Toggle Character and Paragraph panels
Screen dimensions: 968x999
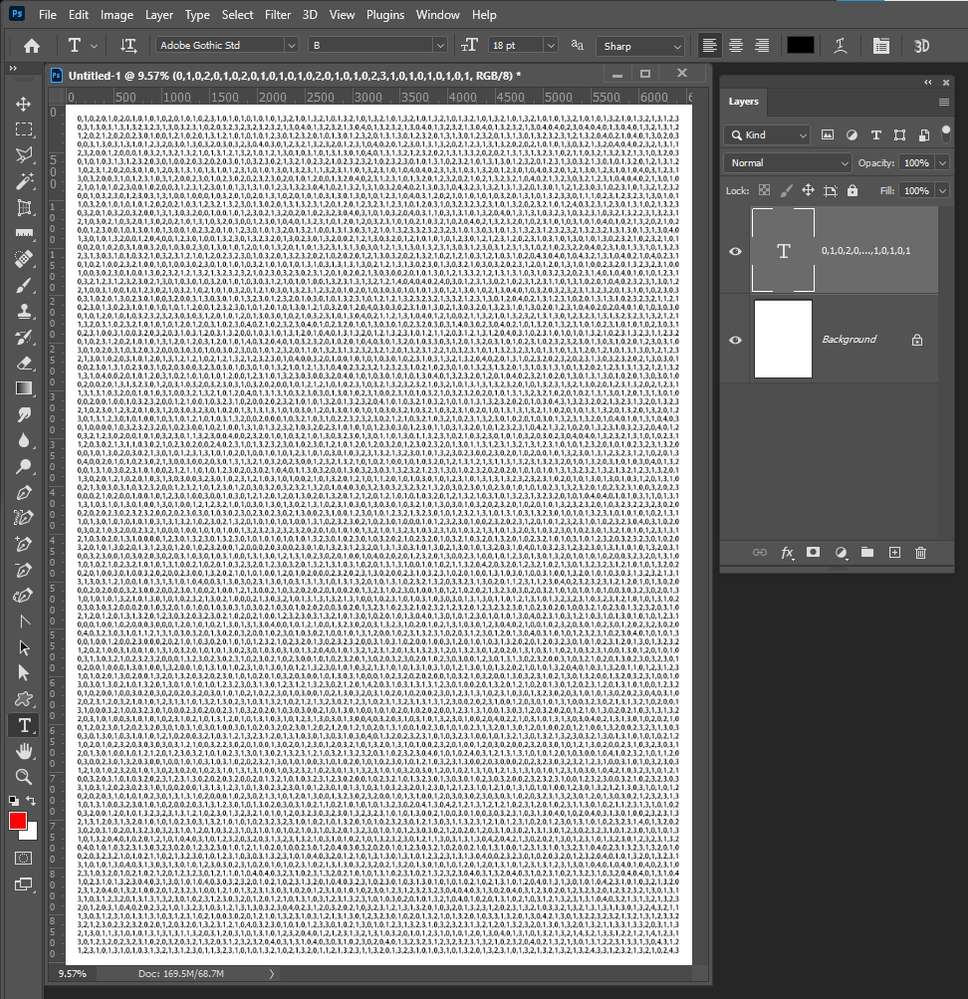point(881,46)
